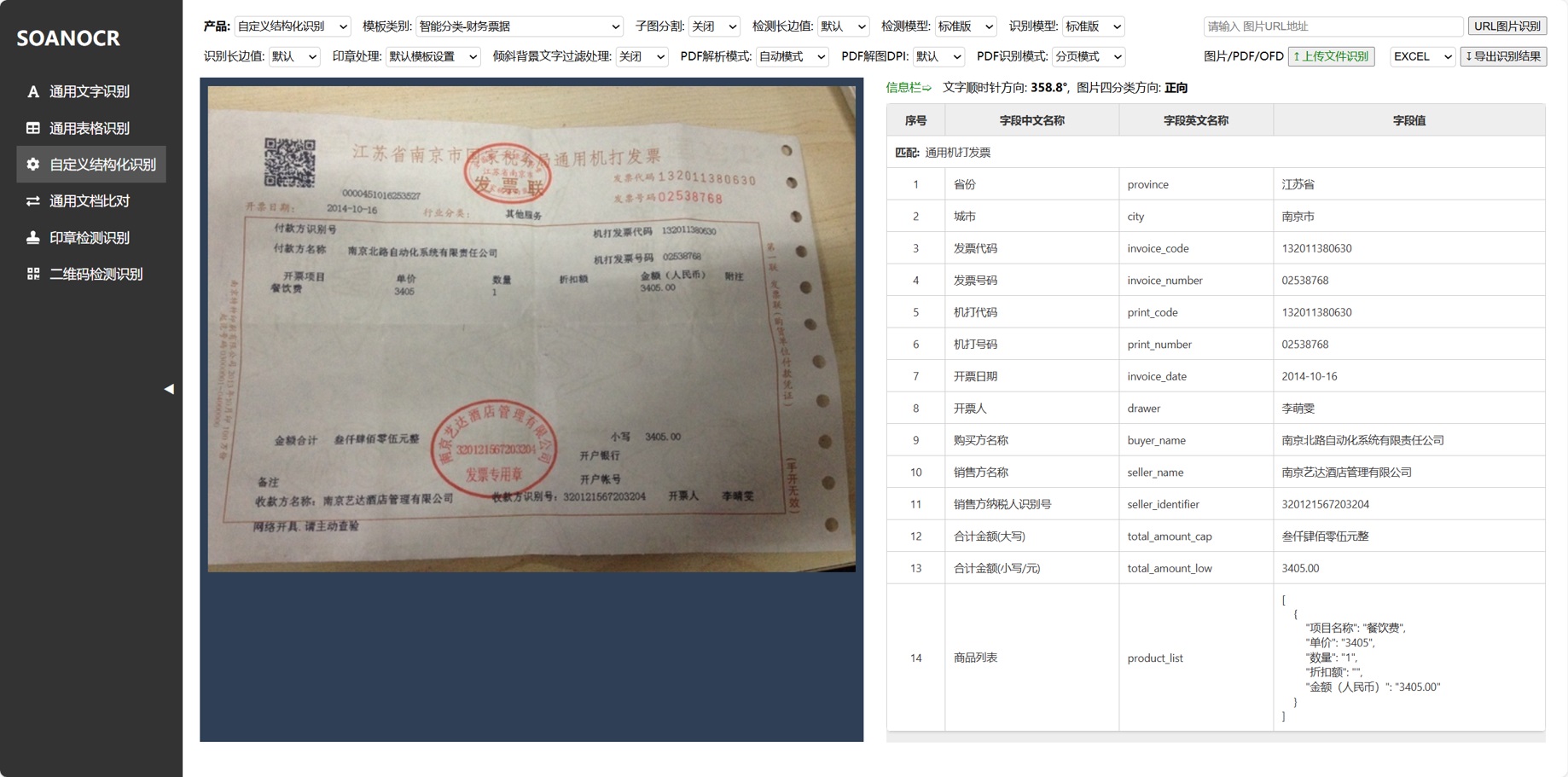Click the product_list cell

(1196, 658)
